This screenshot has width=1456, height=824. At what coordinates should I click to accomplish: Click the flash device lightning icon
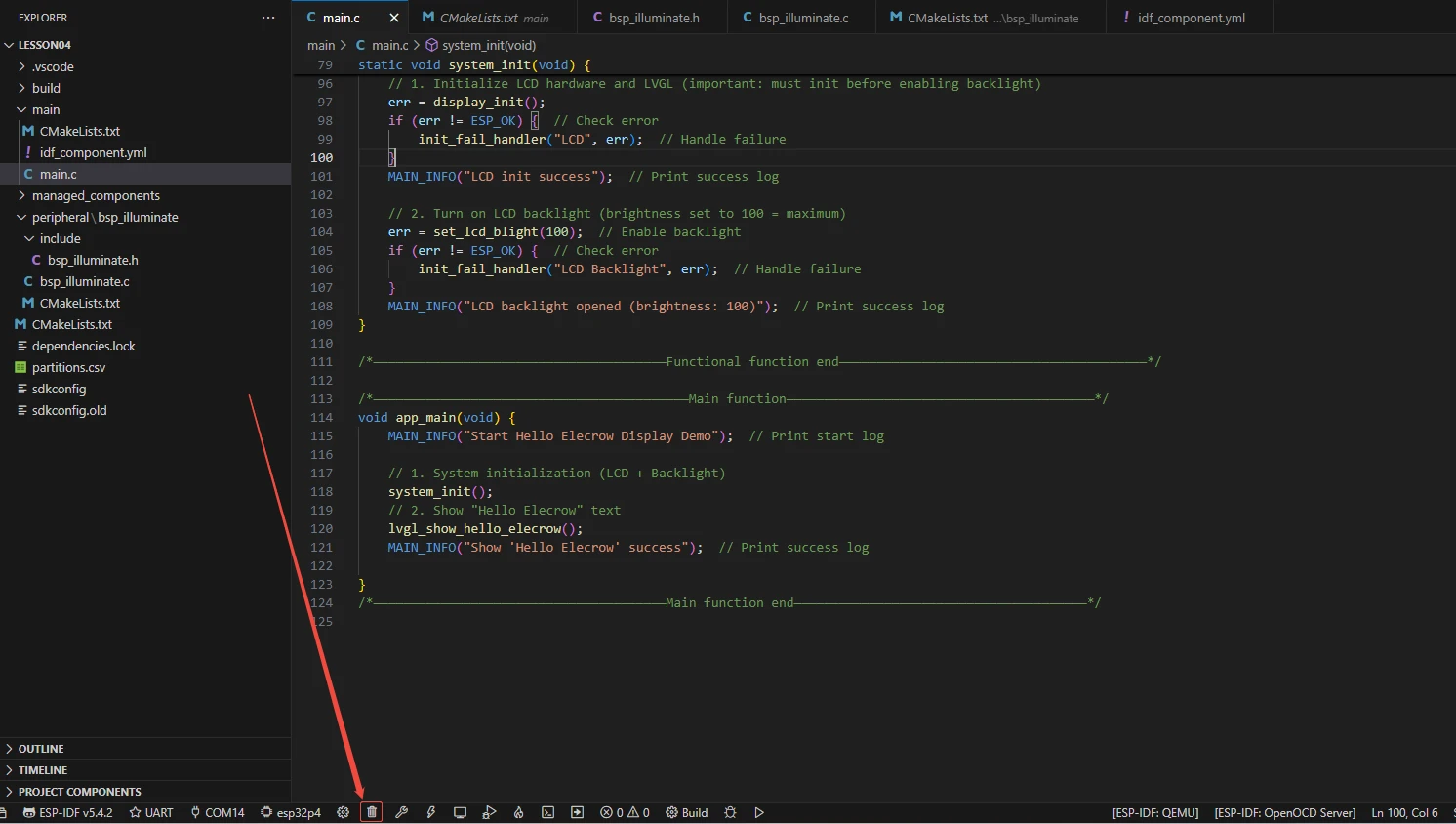(x=430, y=812)
